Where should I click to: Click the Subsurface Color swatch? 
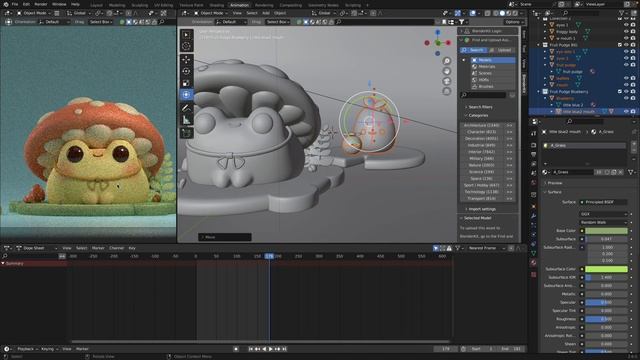606,269
